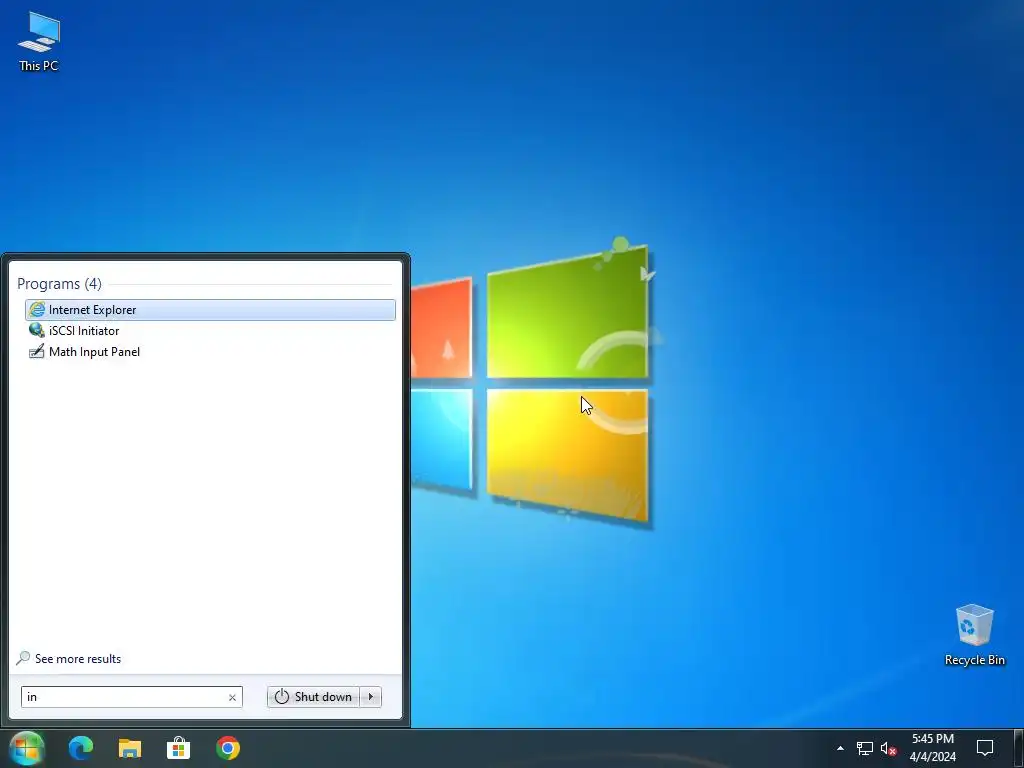Image resolution: width=1024 pixels, height=768 pixels.
Task: Click the muted volume tray icon
Action: coord(888,748)
